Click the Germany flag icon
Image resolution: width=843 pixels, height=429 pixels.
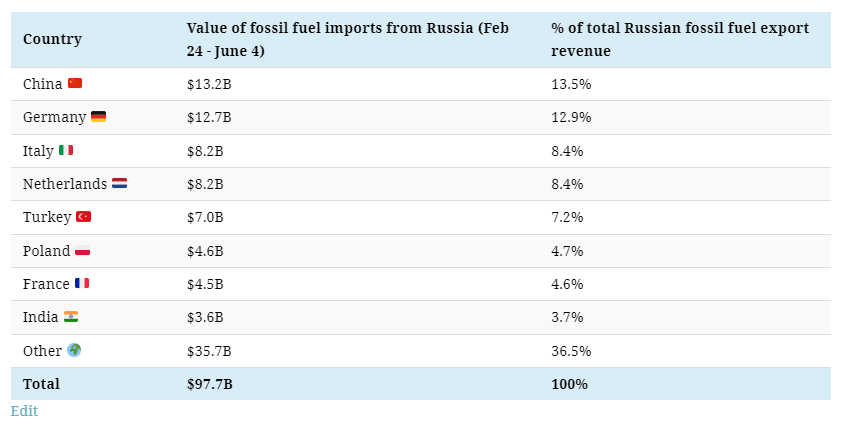coord(98,117)
